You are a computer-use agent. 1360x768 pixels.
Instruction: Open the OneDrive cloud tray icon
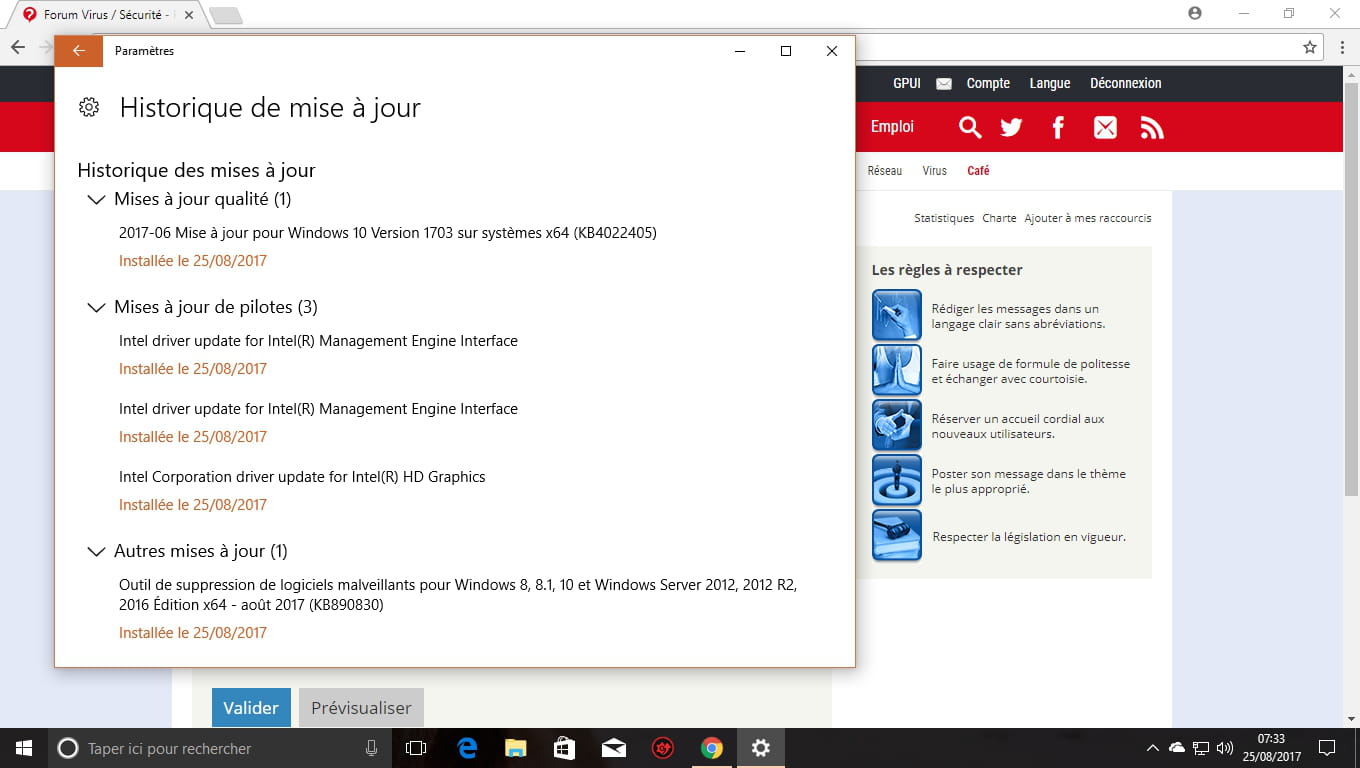(1177, 748)
